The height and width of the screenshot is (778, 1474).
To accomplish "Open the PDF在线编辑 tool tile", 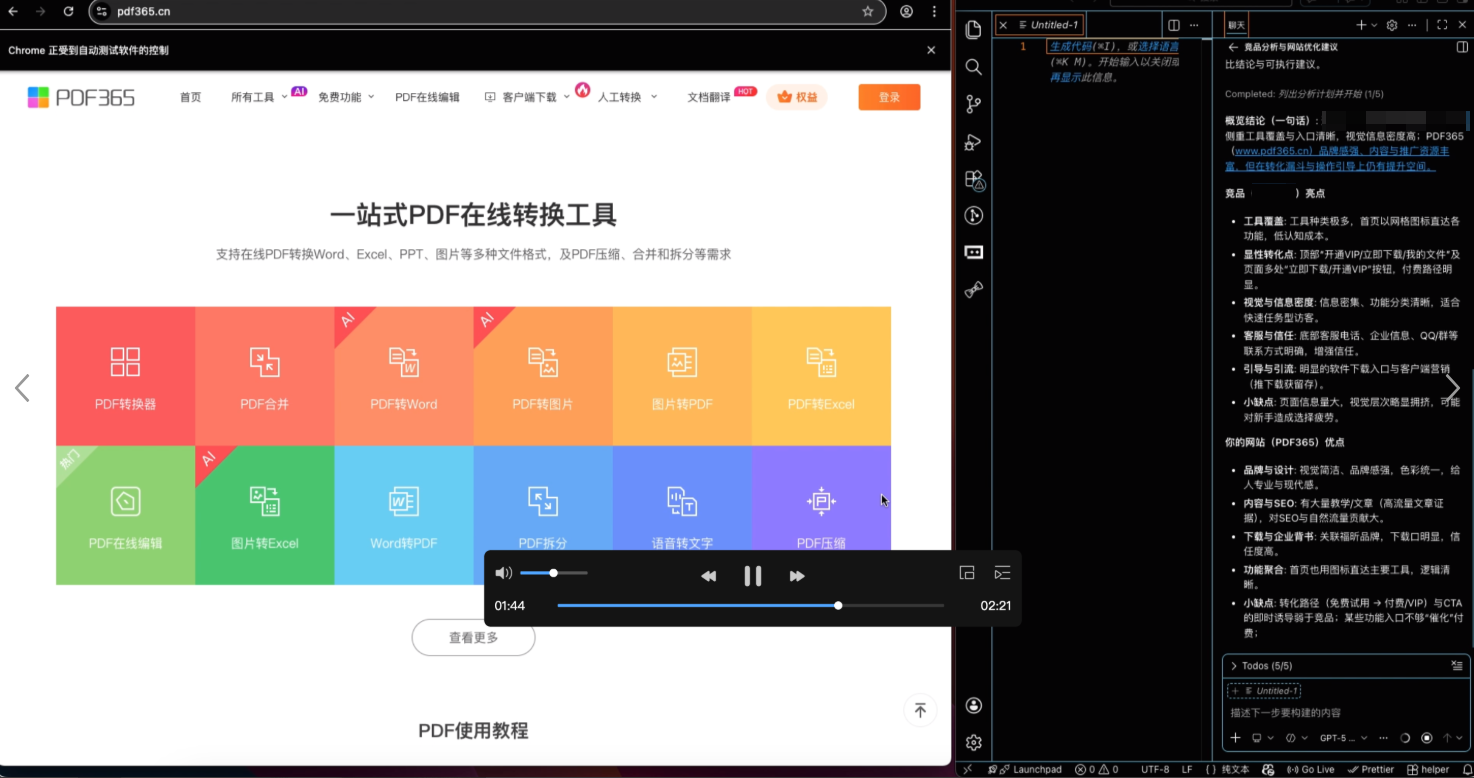I will pos(125,515).
